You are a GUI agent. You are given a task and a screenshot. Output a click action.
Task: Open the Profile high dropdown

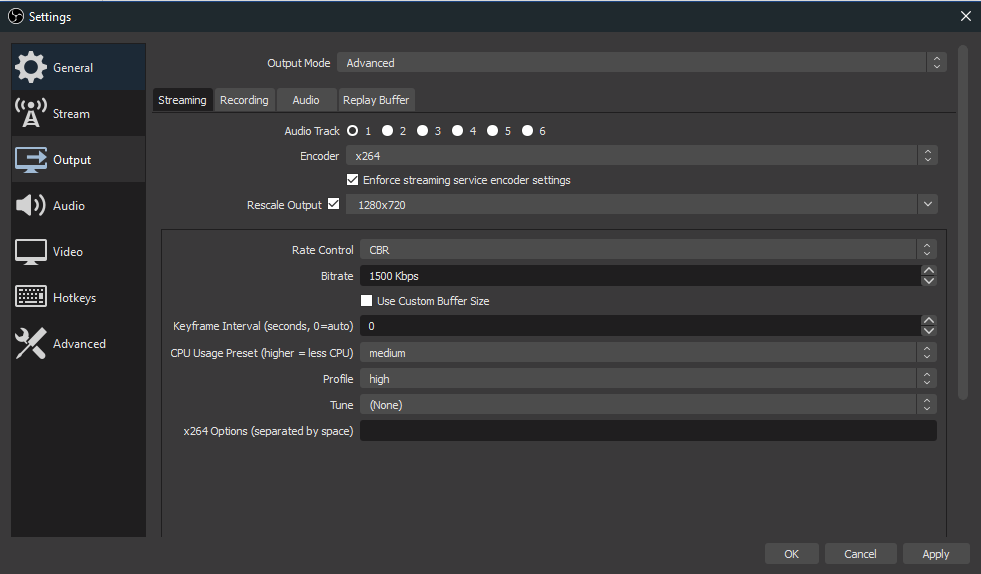click(x=648, y=379)
